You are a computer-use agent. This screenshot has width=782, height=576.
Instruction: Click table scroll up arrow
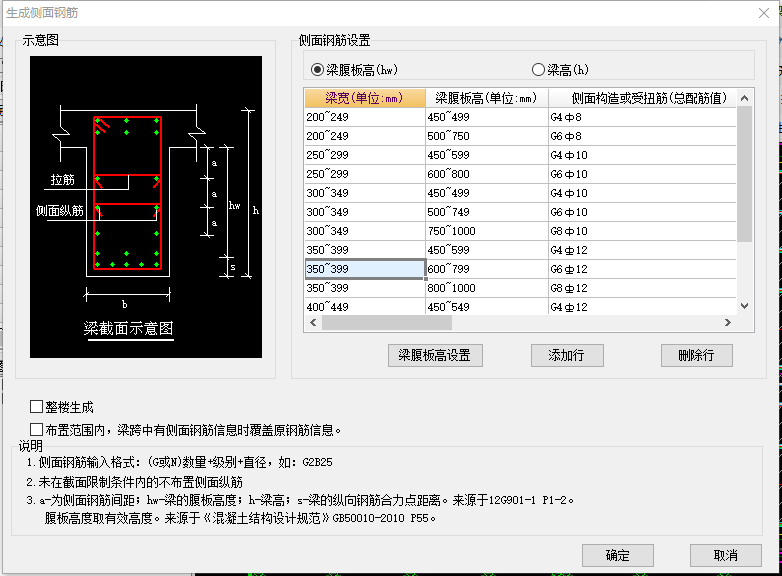coord(744,98)
